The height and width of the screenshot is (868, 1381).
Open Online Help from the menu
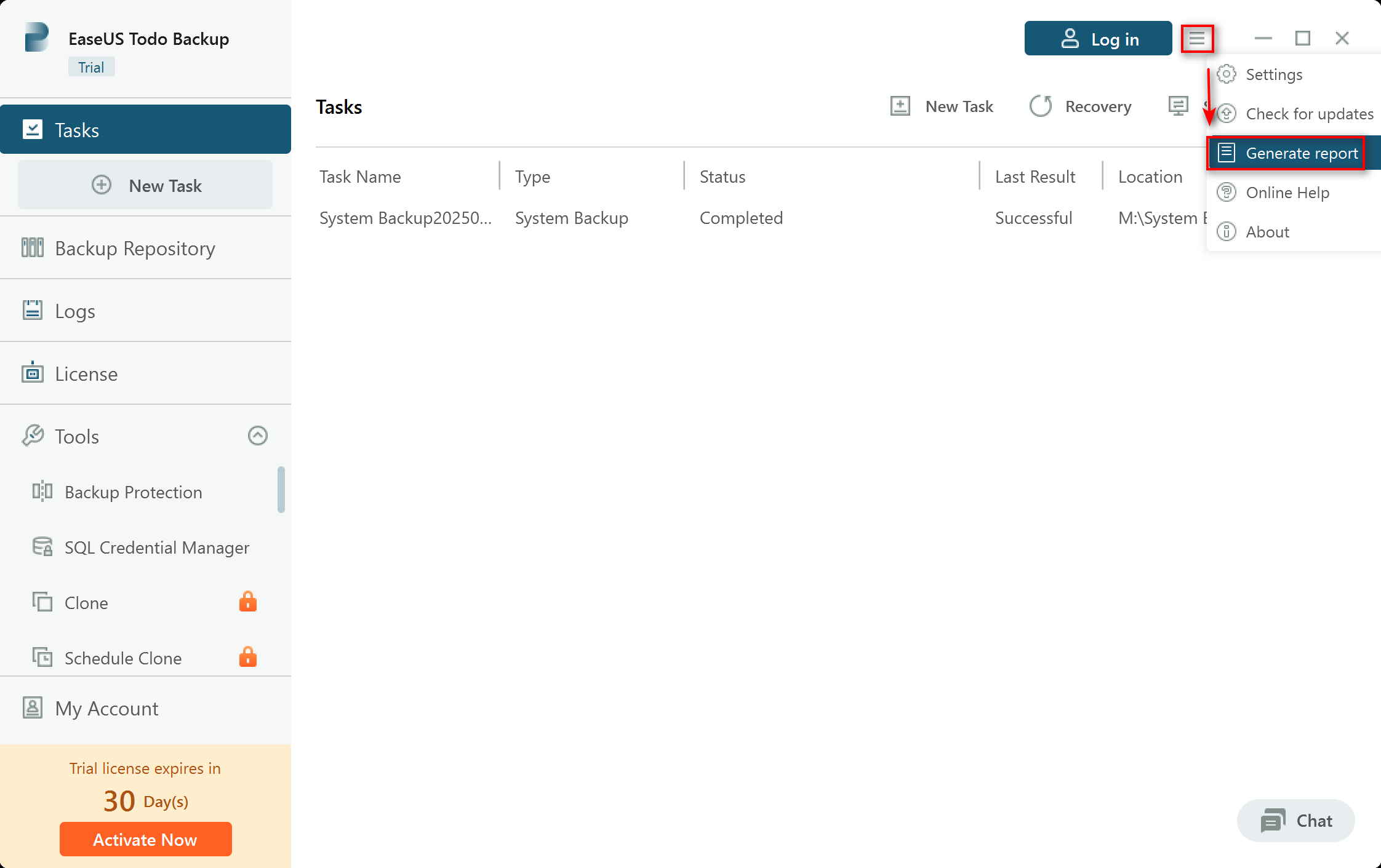click(1294, 193)
